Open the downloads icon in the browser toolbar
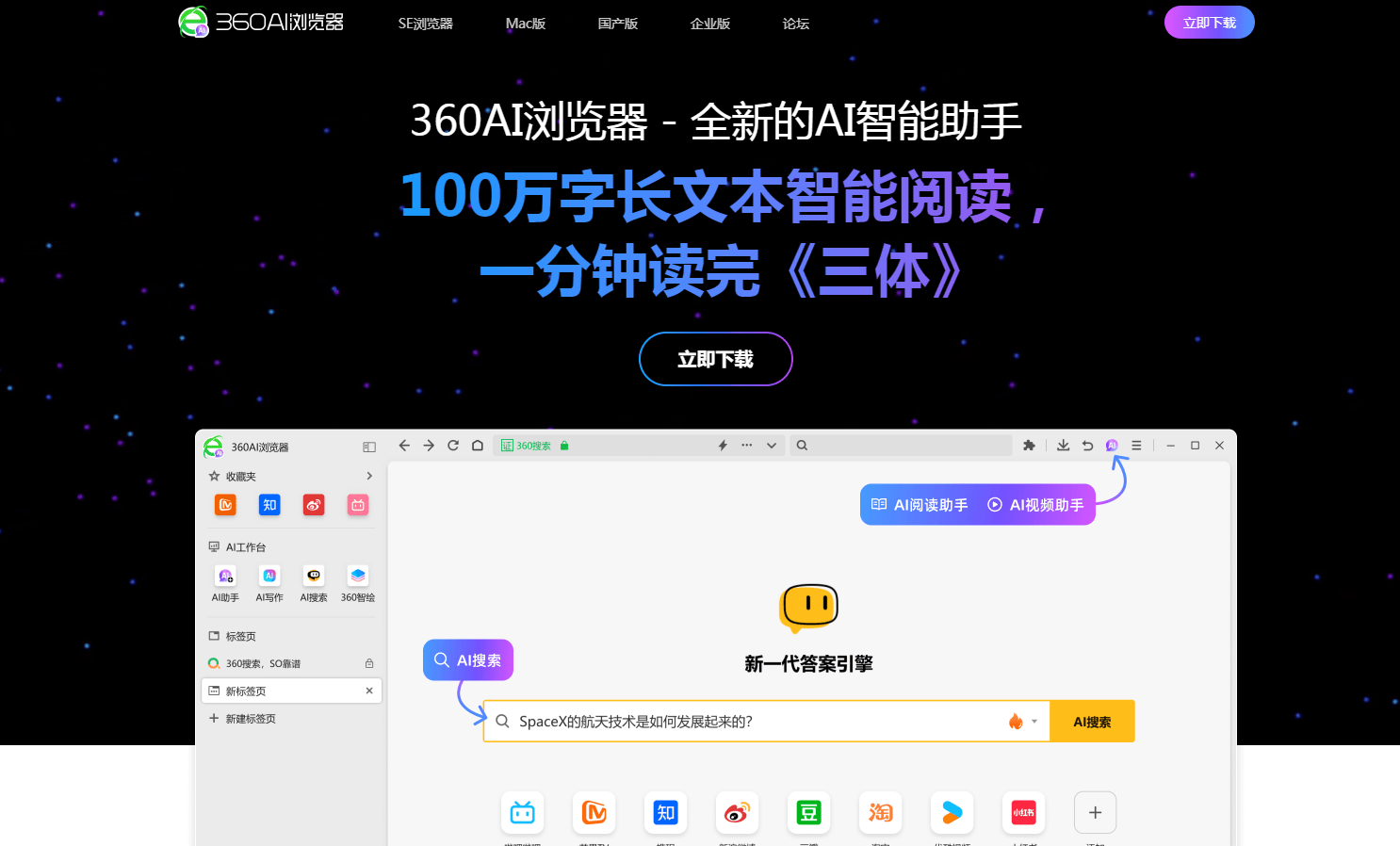1400x846 pixels. [x=1063, y=445]
